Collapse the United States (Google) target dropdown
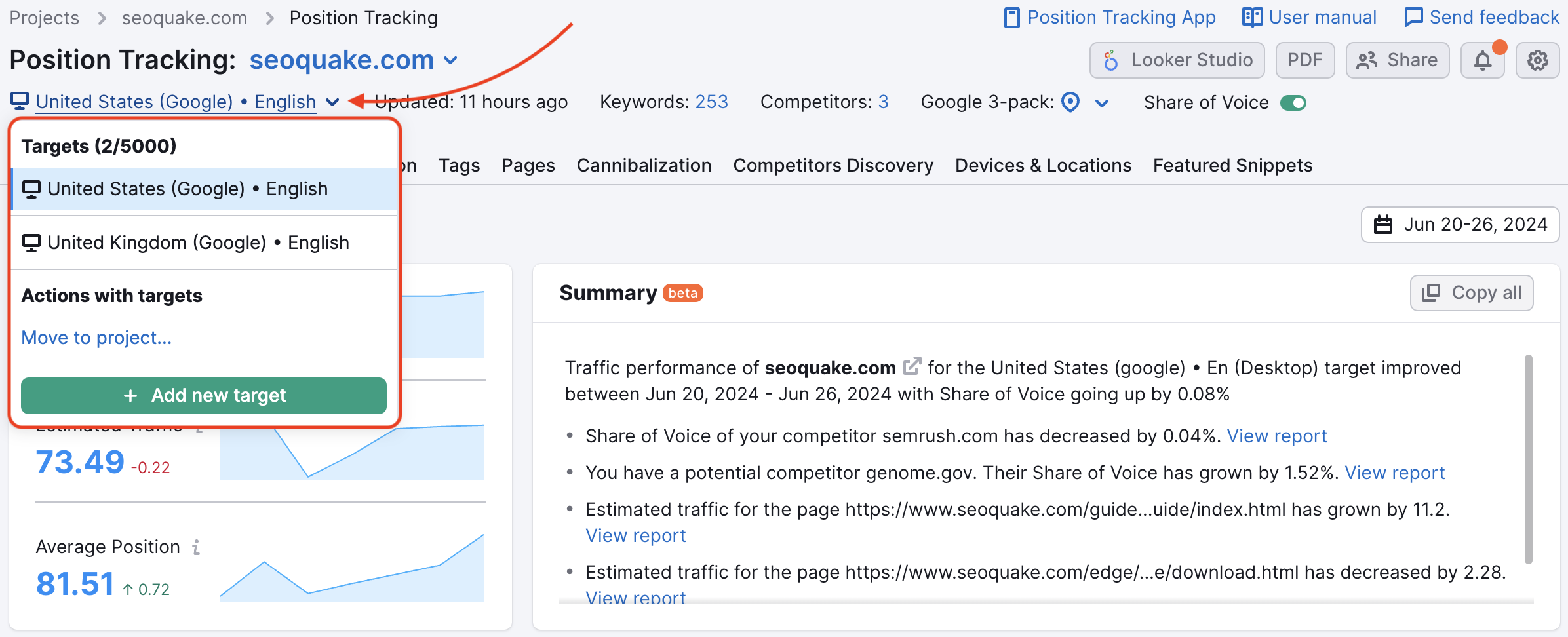Screen dimensions: 1568x637 332,102
